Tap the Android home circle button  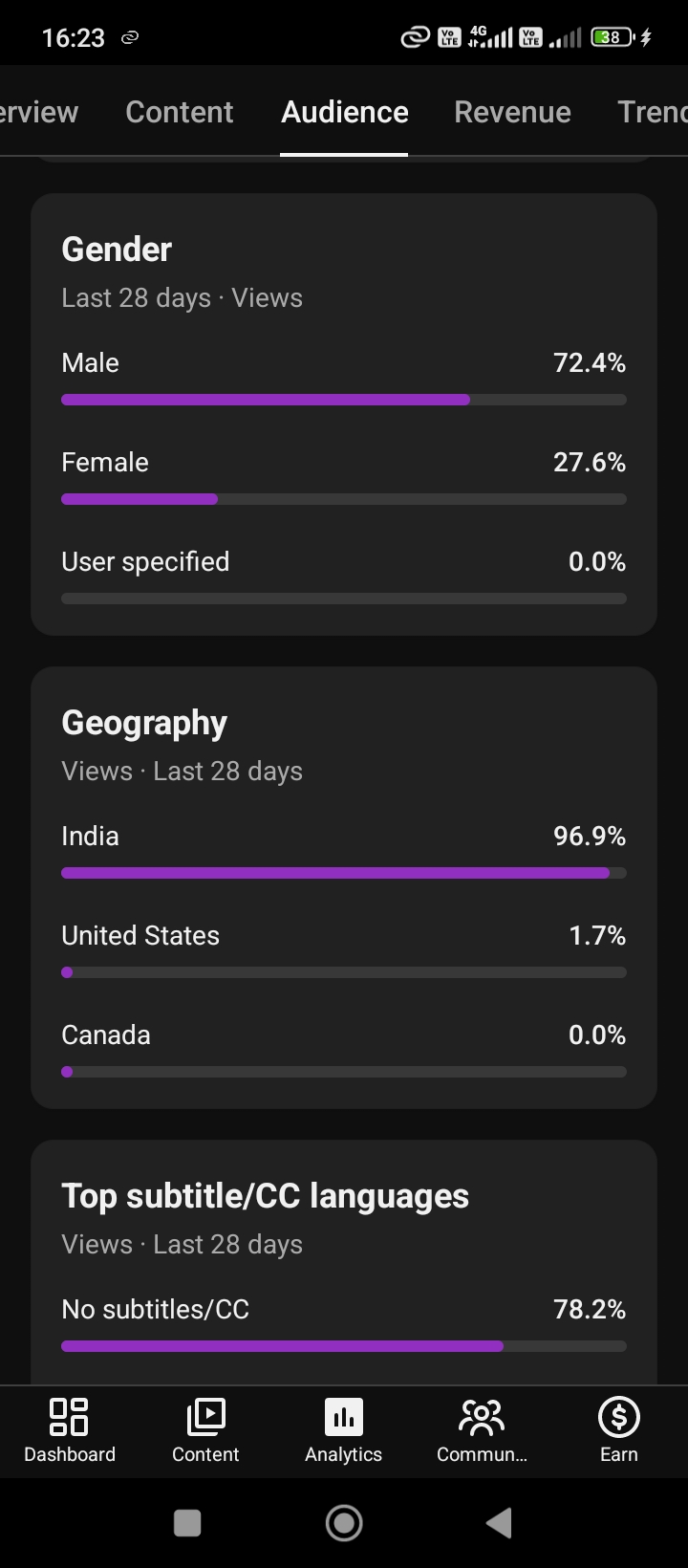pos(344,1523)
